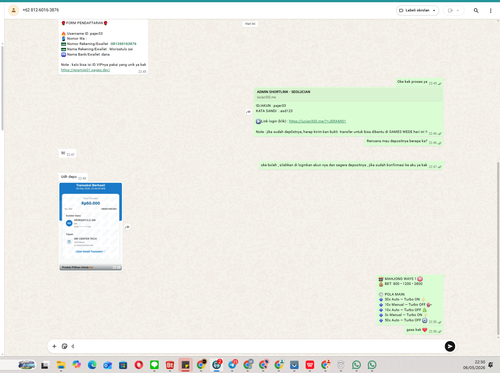Launch Copilot from the taskbar
The height and width of the screenshot is (373, 500).
click(x=76, y=365)
